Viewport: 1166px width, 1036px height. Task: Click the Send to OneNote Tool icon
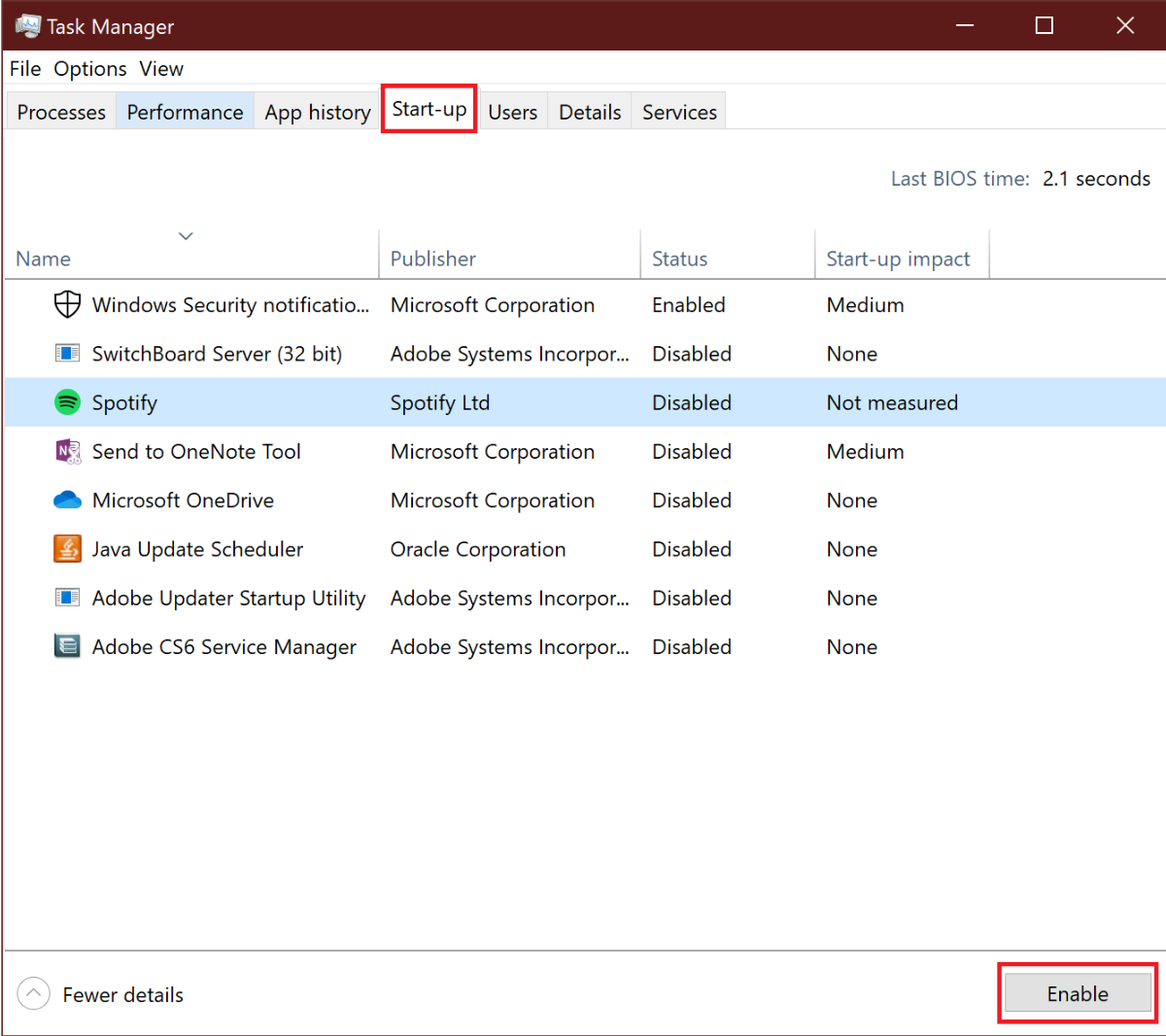pyautogui.click(x=67, y=452)
